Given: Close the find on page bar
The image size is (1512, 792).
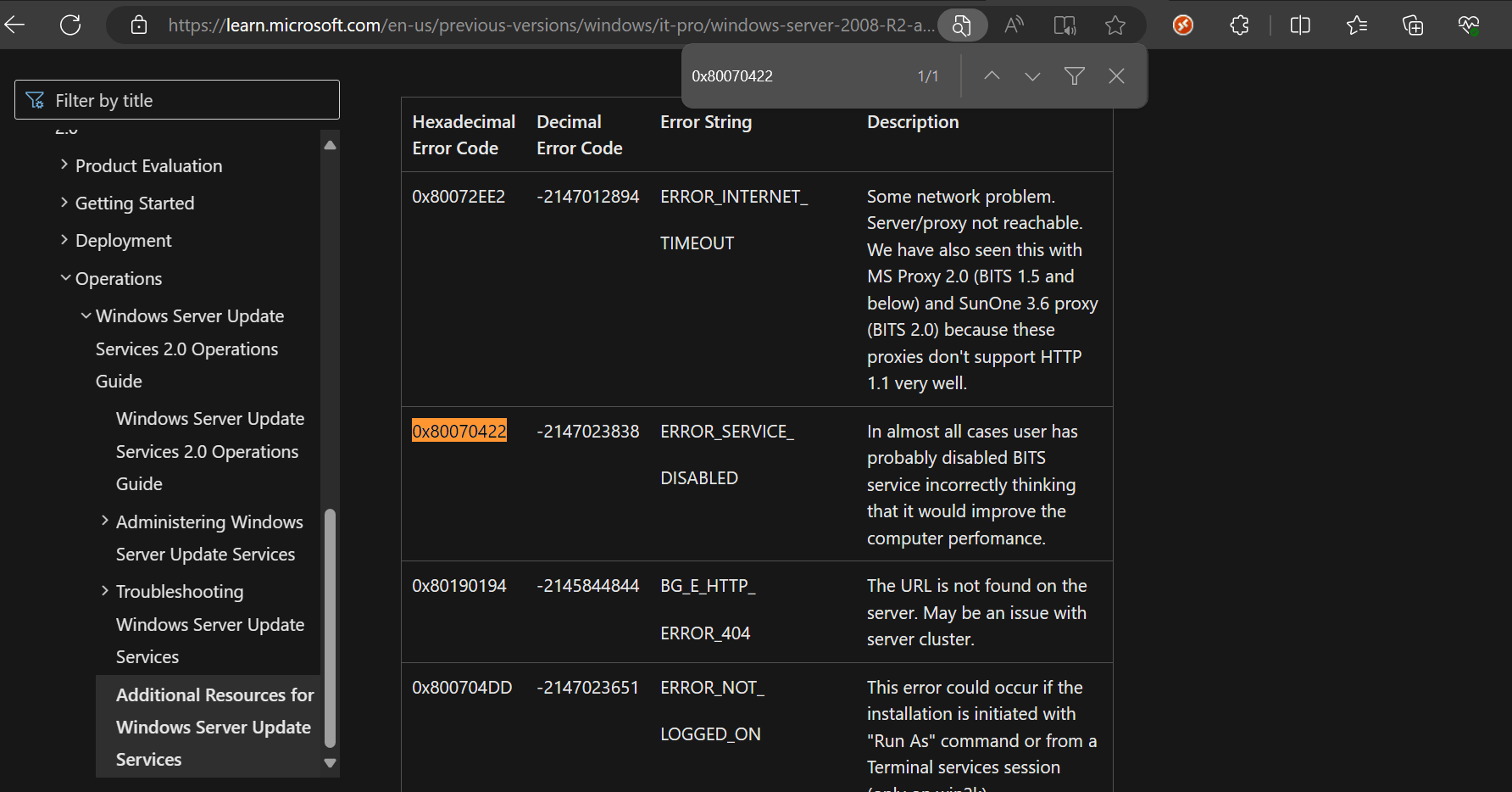Looking at the screenshot, I should click(x=1117, y=76).
